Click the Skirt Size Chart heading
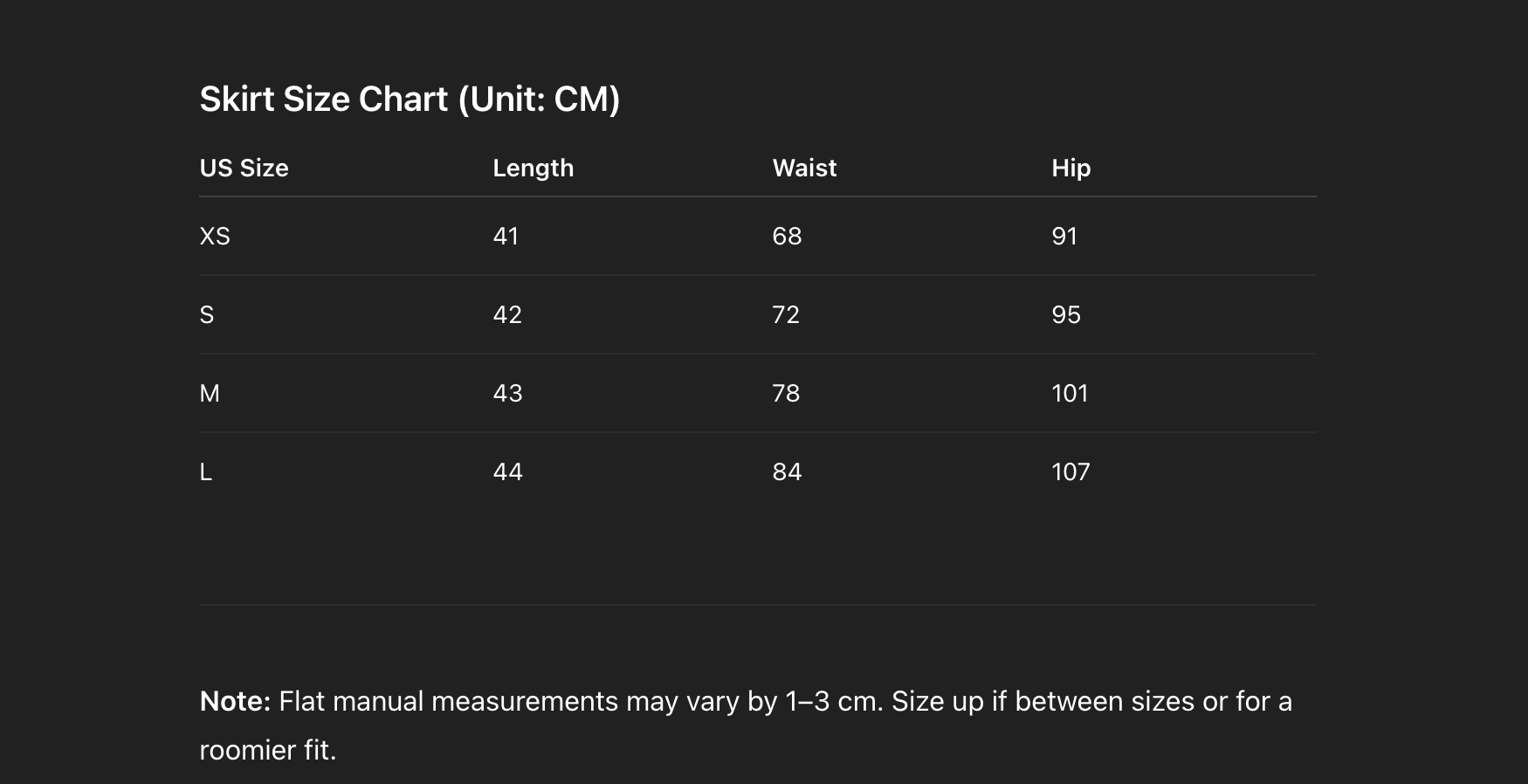 (410, 100)
